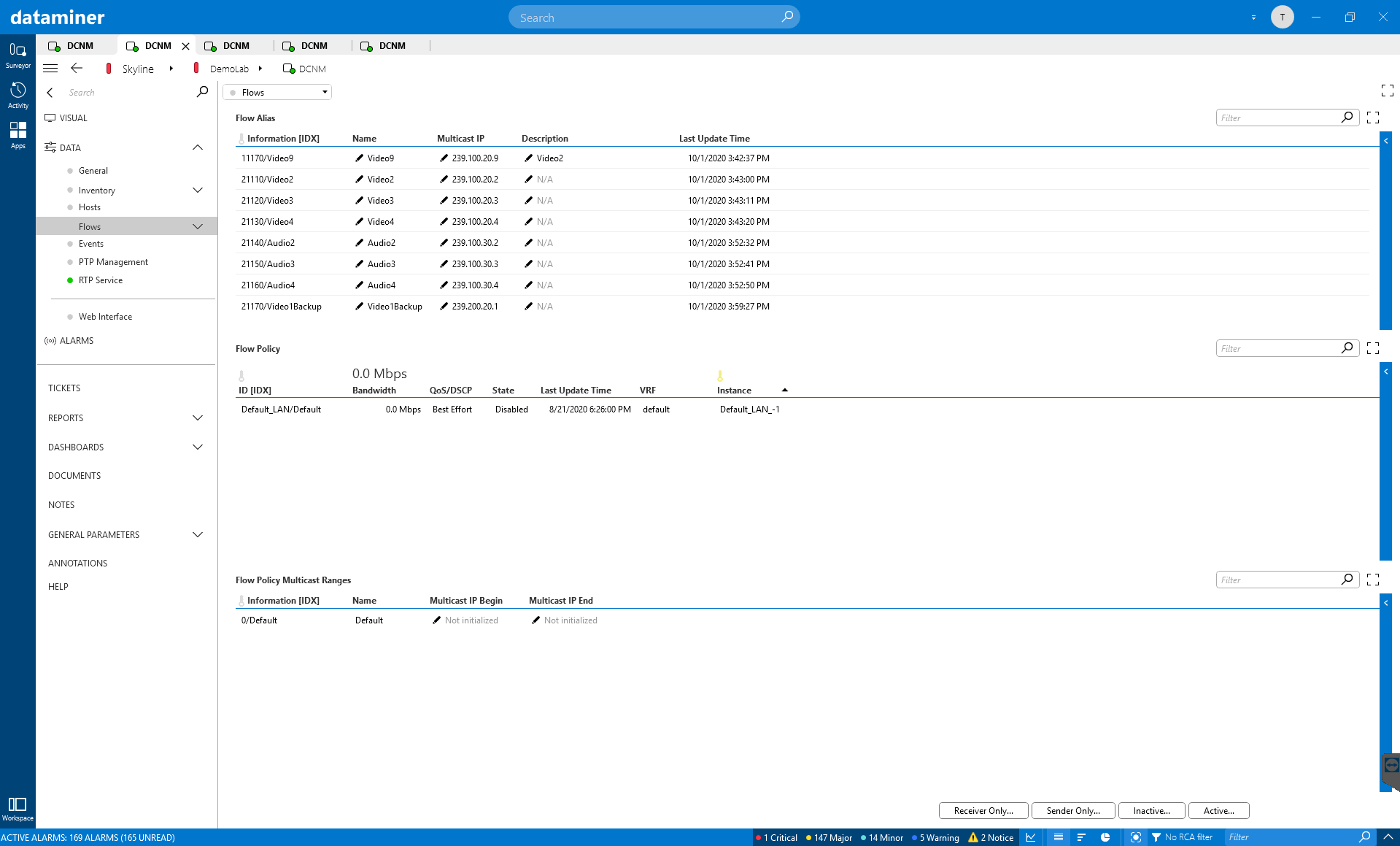The height and width of the screenshot is (846, 1400).
Task: Click the full-screen icon for the data page
Action: 1388,91
